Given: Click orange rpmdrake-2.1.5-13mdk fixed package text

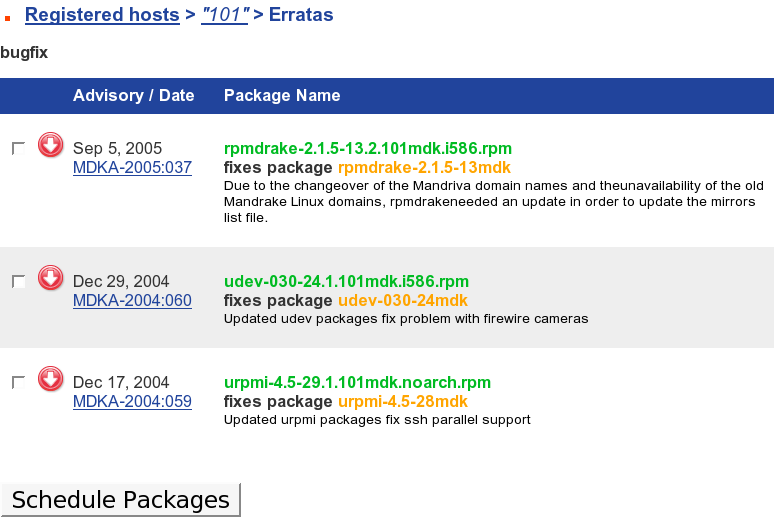Looking at the screenshot, I should tap(425, 167).
